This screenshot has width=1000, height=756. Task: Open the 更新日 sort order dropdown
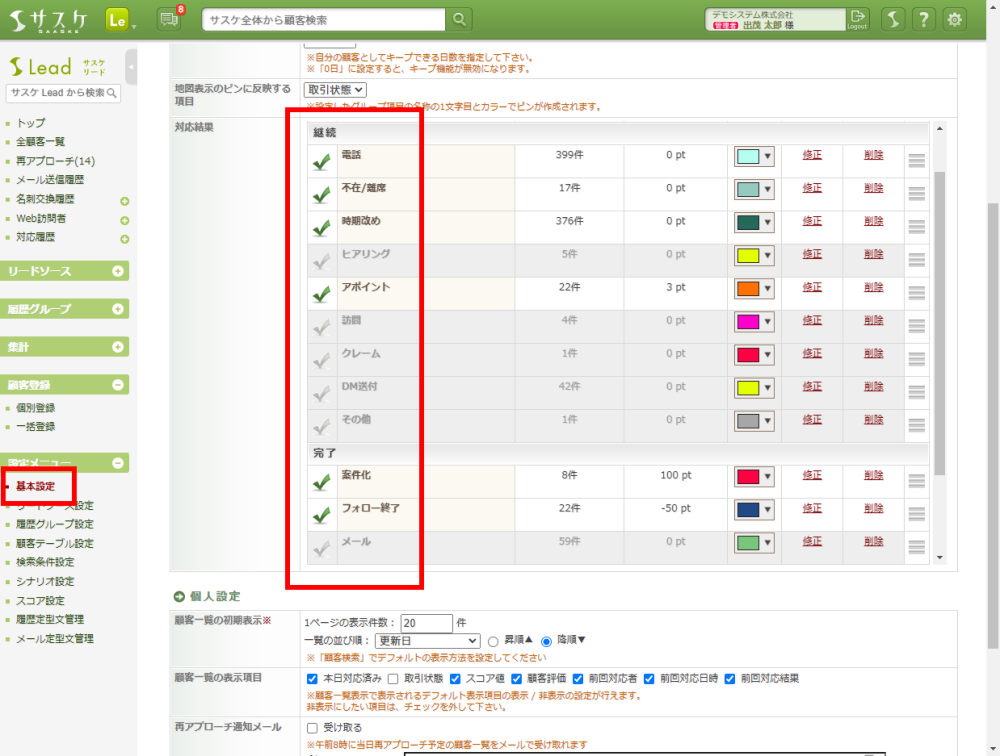tap(428, 641)
